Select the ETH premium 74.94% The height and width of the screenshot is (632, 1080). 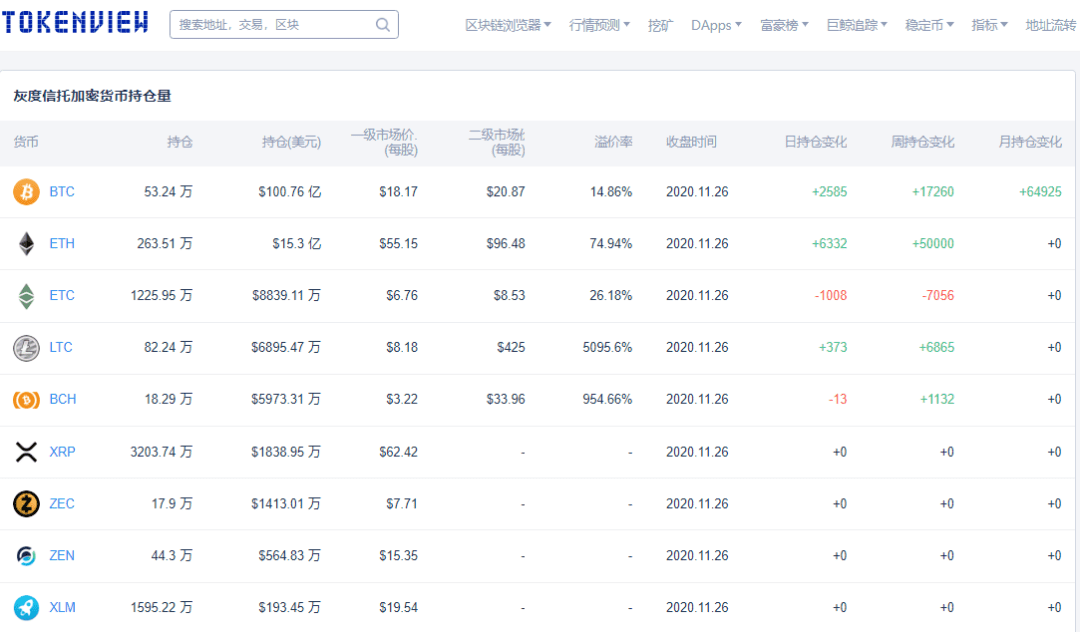[611, 244]
